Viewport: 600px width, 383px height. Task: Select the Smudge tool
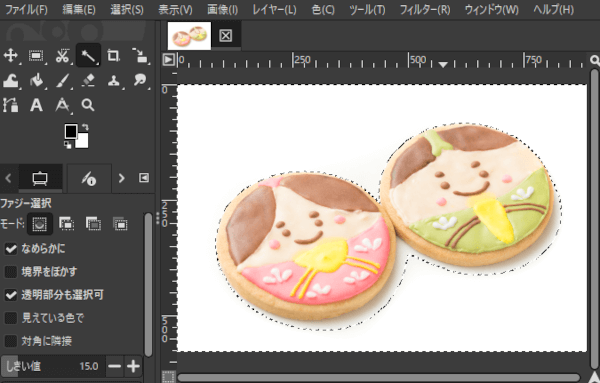click(140, 81)
